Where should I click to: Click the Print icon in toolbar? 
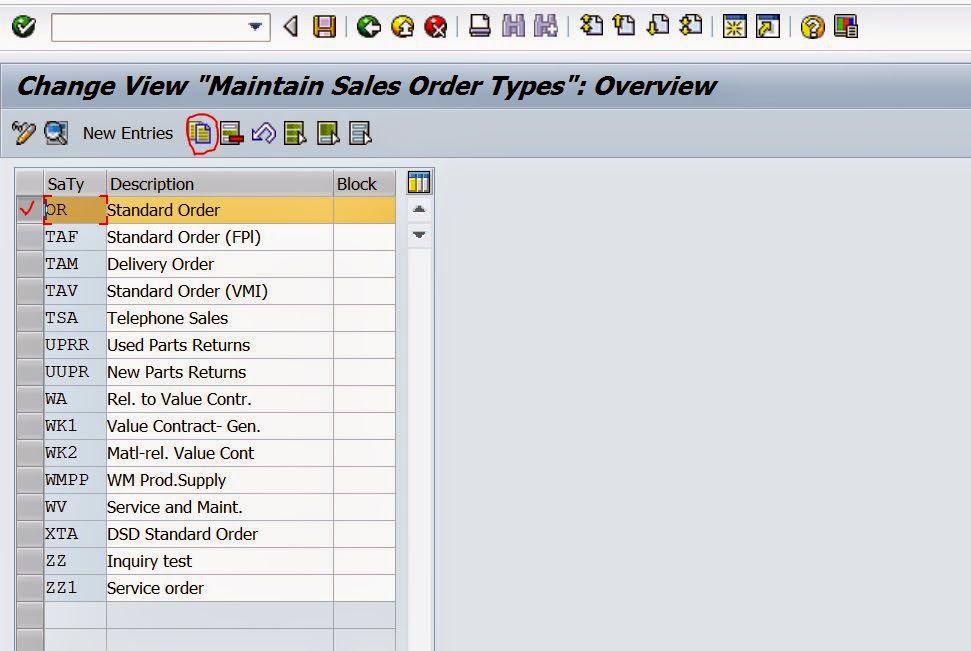480,28
